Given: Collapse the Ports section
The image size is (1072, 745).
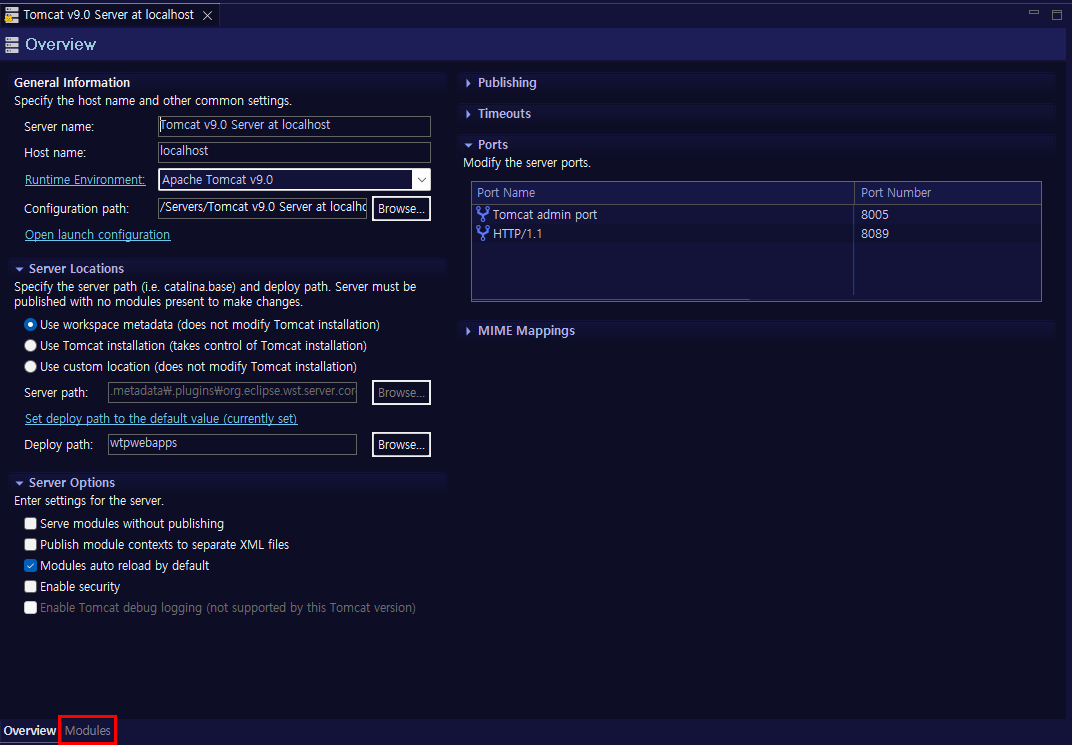Looking at the screenshot, I should tap(468, 145).
